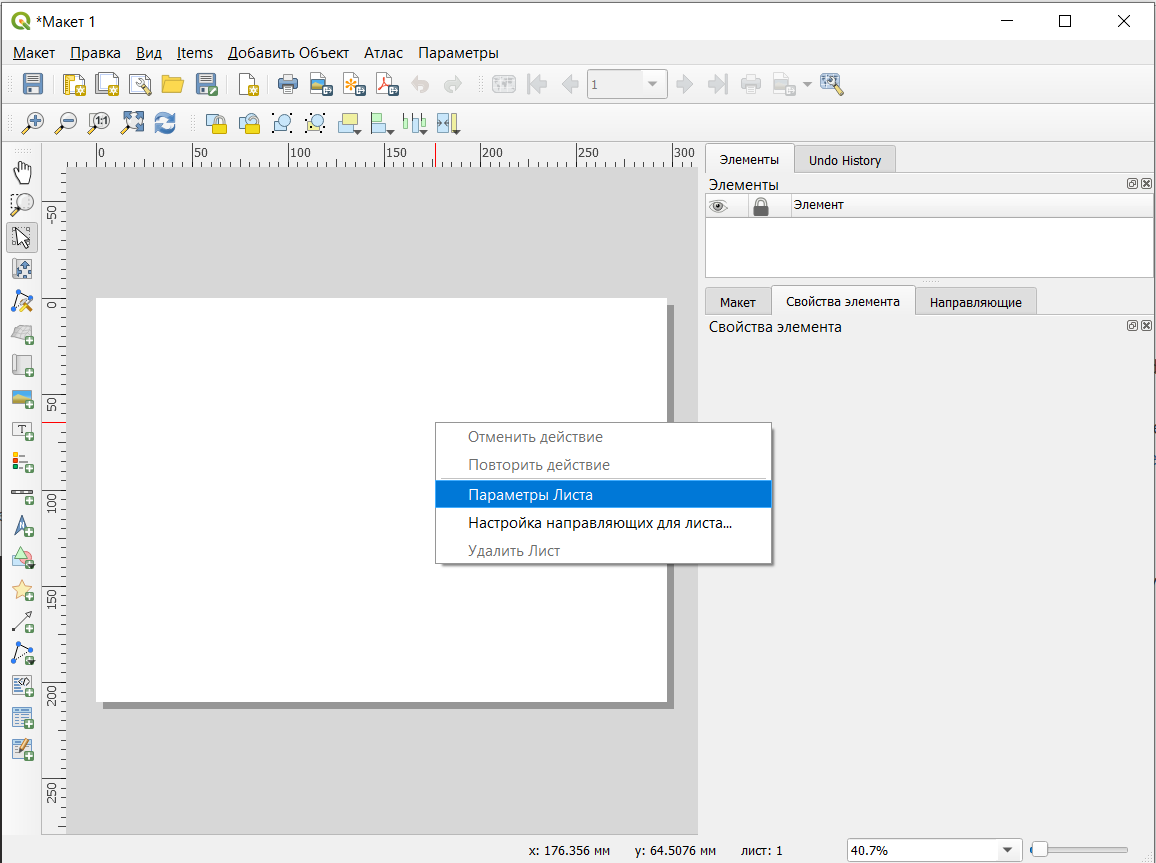Click Lock selected items icon
Screen dimensions: 1156x863
click(x=216, y=123)
